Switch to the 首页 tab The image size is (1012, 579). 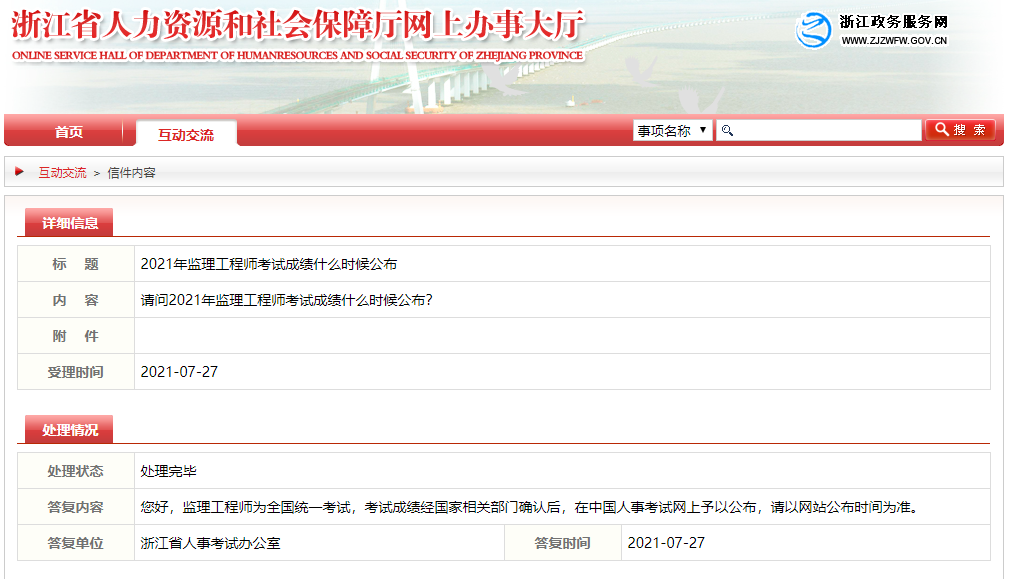coord(68,130)
